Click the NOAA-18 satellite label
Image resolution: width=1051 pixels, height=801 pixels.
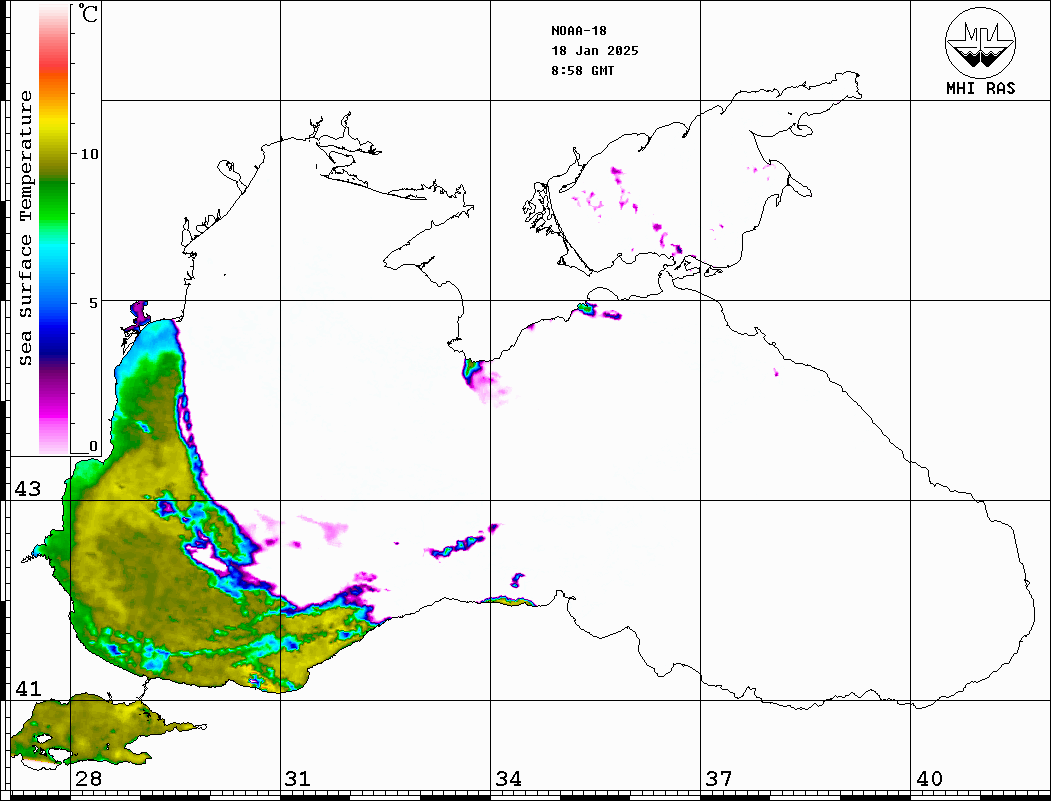tap(578, 31)
